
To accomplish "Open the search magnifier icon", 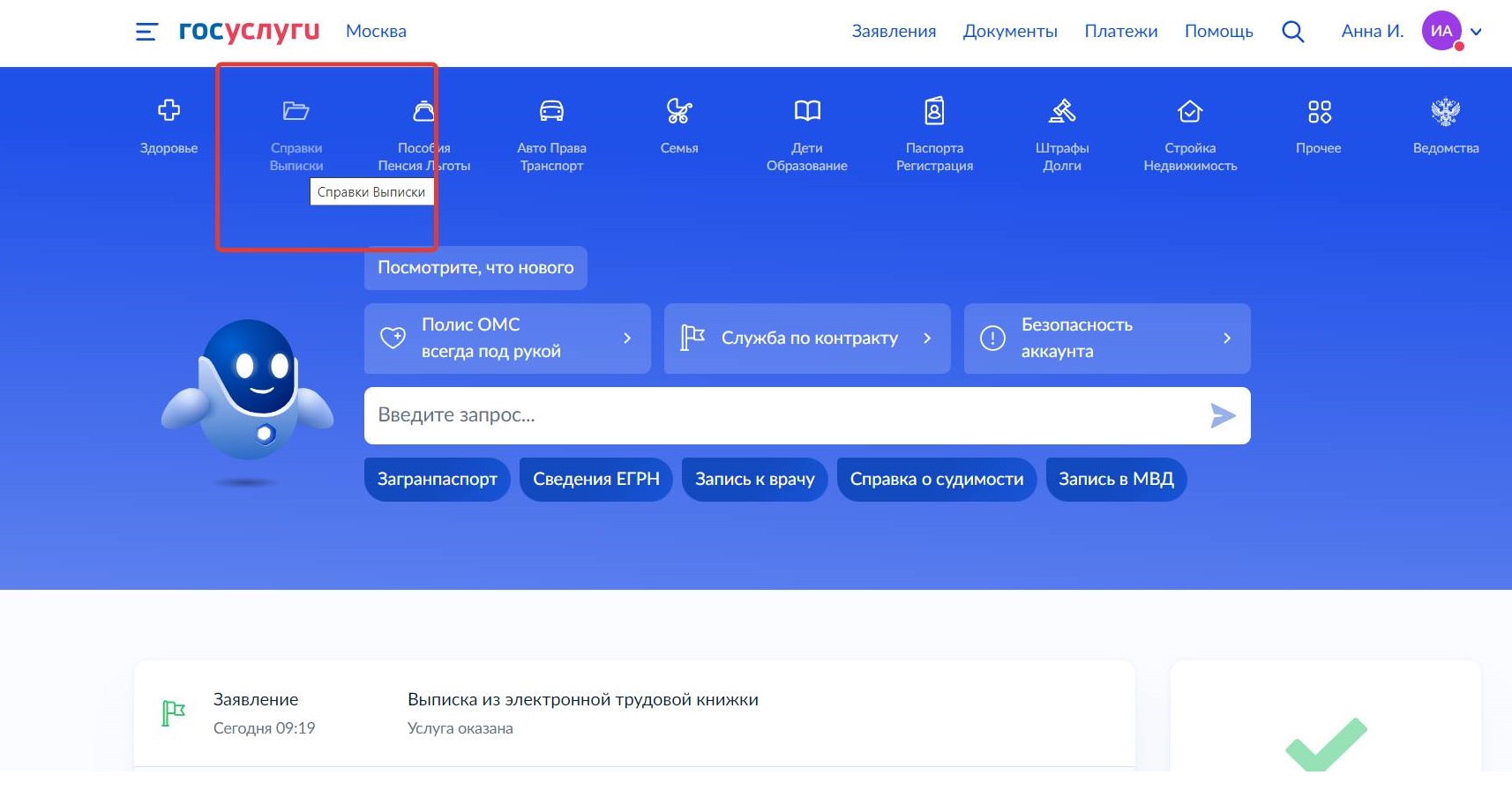I will pos(1293,32).
